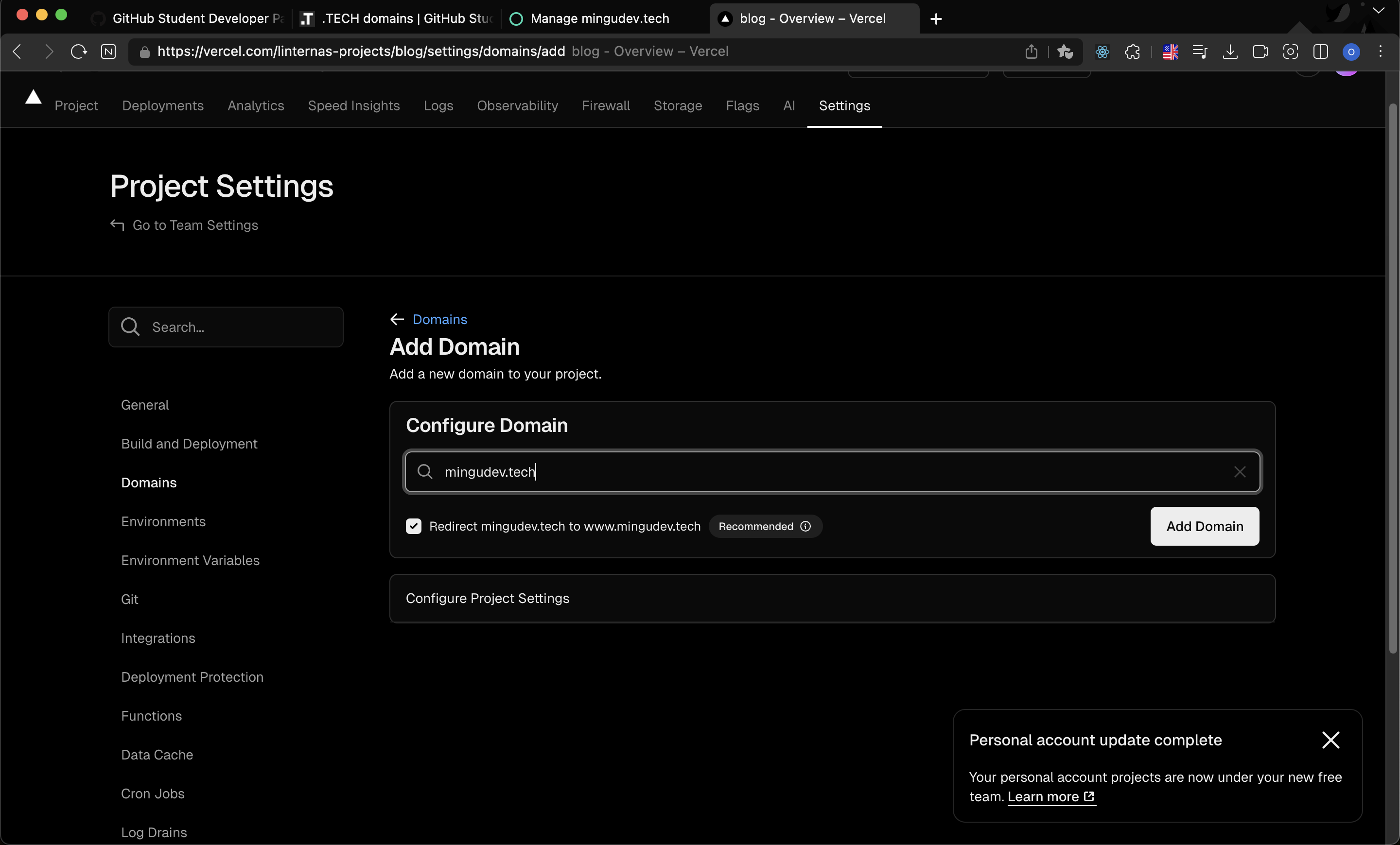Open the browser three-dot menu
The width and height of the screenshot is (1400, 845).
[x=1380, y=51]
